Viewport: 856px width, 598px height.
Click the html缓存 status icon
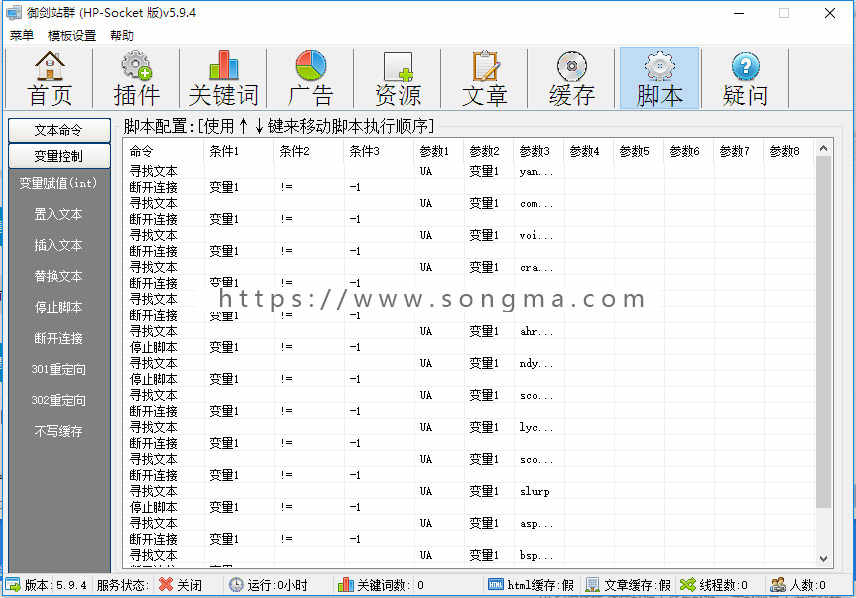pyautogui.click(x=496, y=584)
